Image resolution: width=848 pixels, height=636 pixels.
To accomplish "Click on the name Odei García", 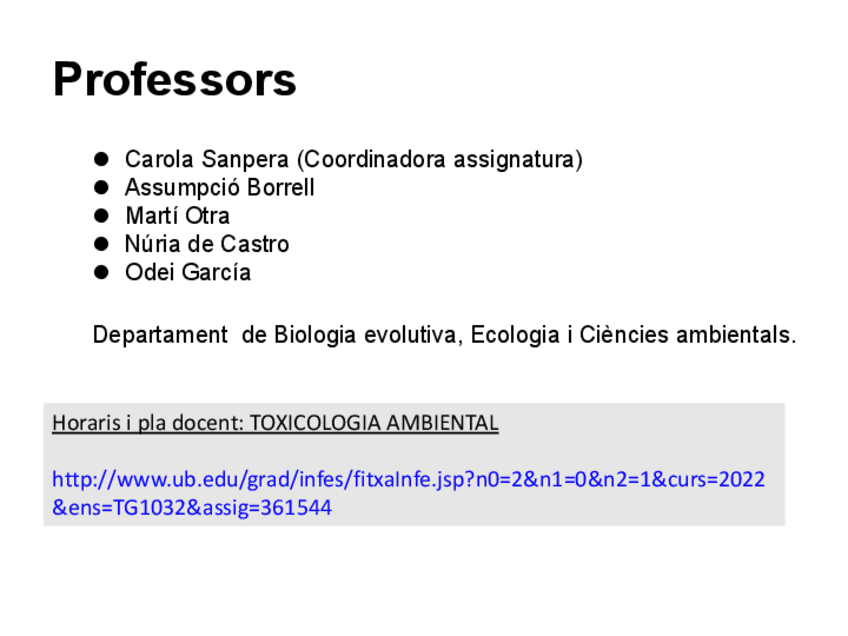I will tap(187, 272).
